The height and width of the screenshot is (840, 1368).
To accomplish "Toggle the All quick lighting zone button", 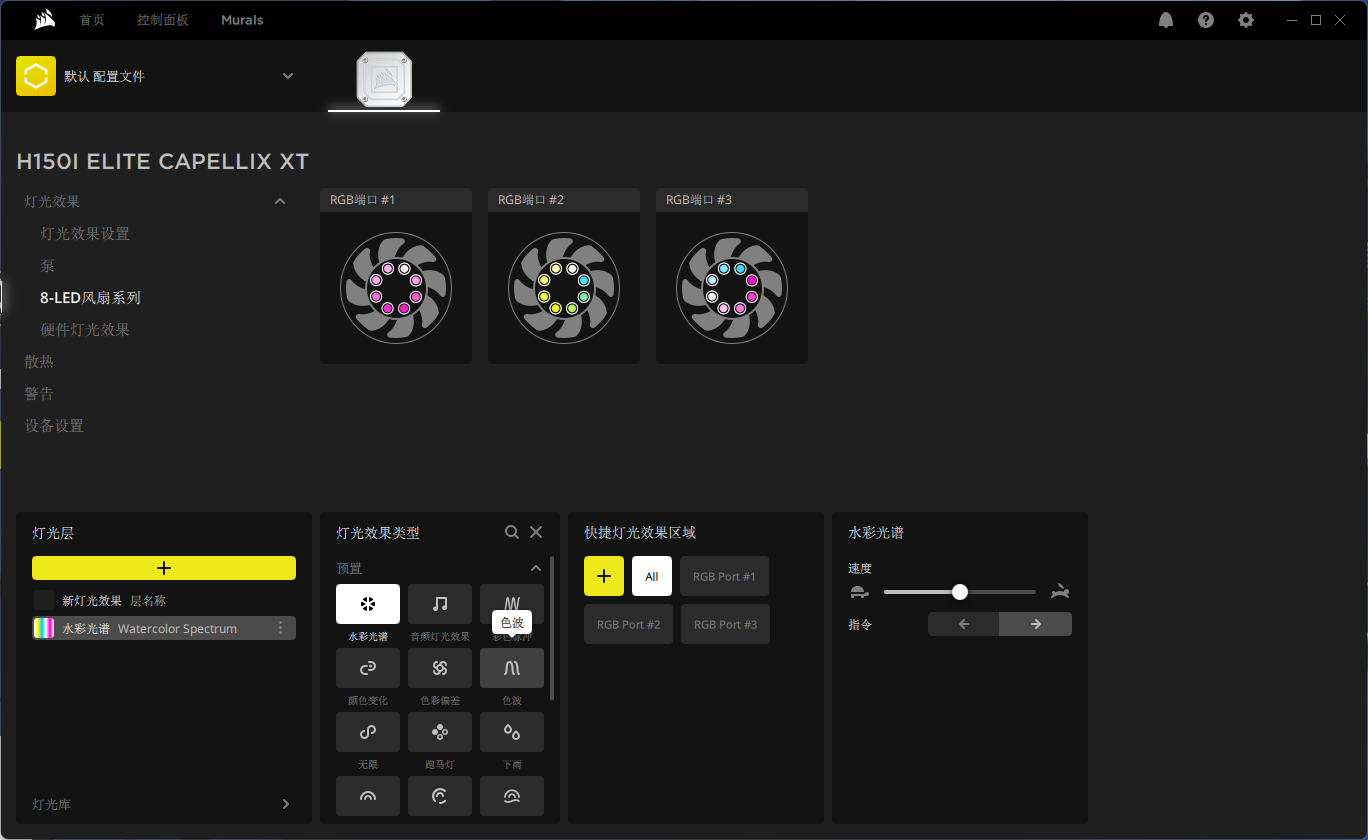I will [x=651, y=576].
